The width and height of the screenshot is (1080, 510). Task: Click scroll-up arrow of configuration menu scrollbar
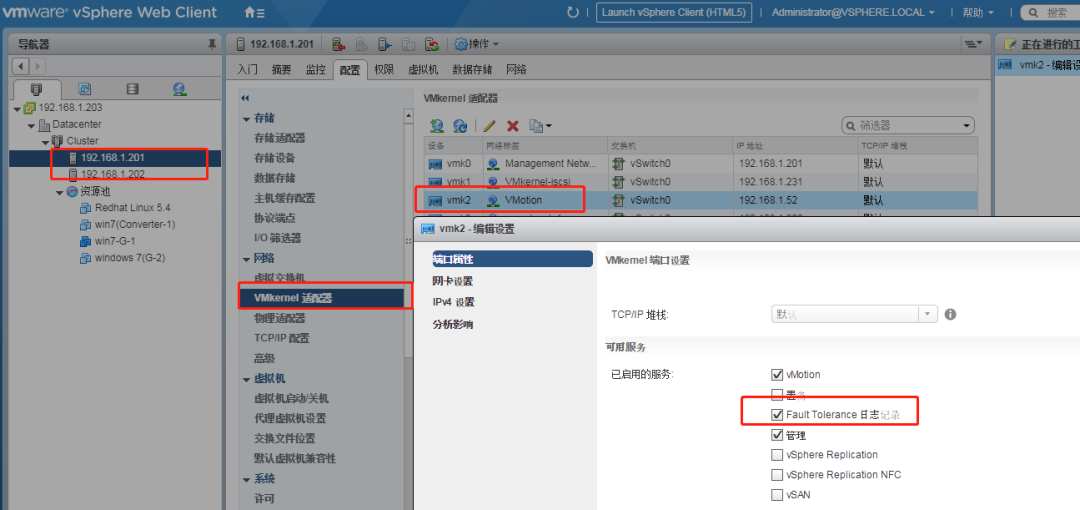pyautogui.click(x=408, y=118)
